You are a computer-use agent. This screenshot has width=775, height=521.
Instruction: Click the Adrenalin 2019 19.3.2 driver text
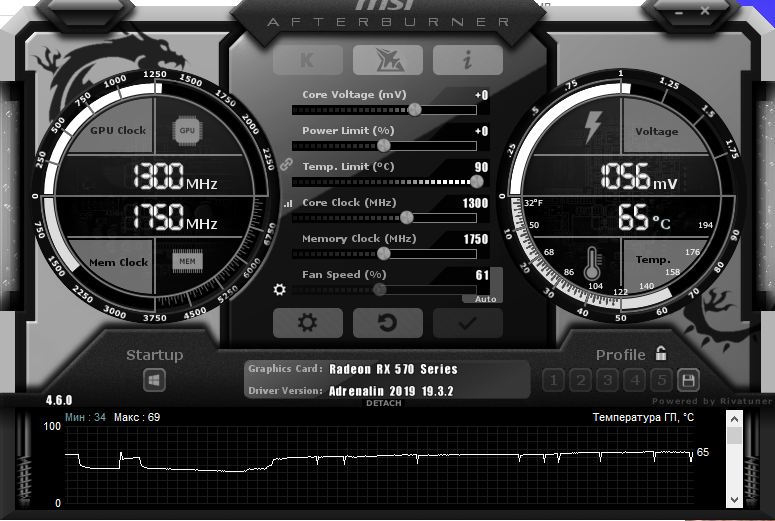(x=391, y=391)
